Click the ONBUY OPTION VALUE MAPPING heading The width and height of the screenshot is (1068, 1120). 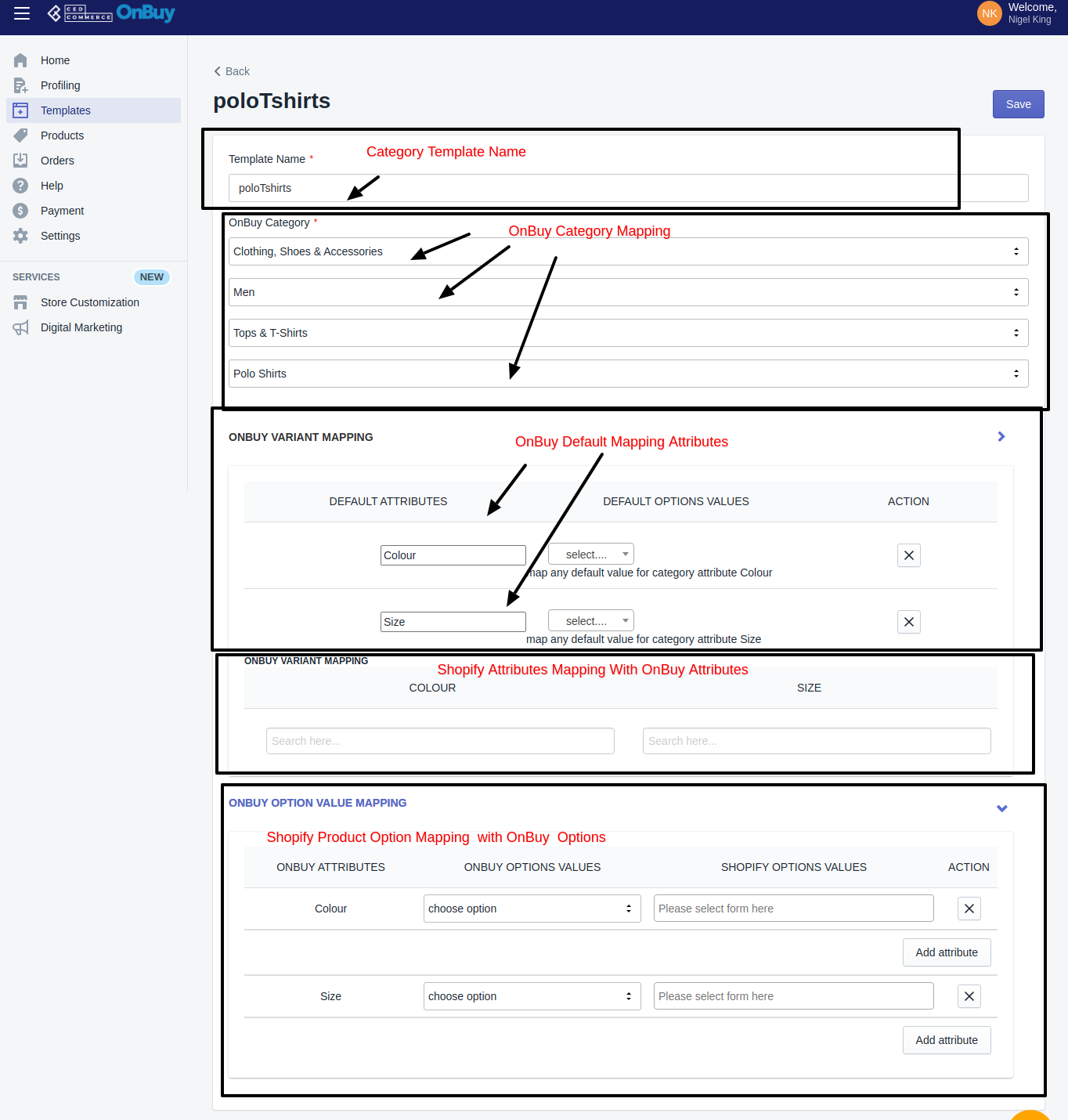coord(317,803)
